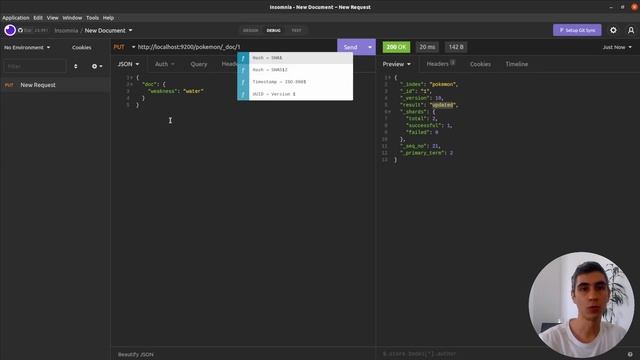Screen dimensions: 640x360
Task: Click the "_index": "pokemon" response line
Action: tap(429, 84)
